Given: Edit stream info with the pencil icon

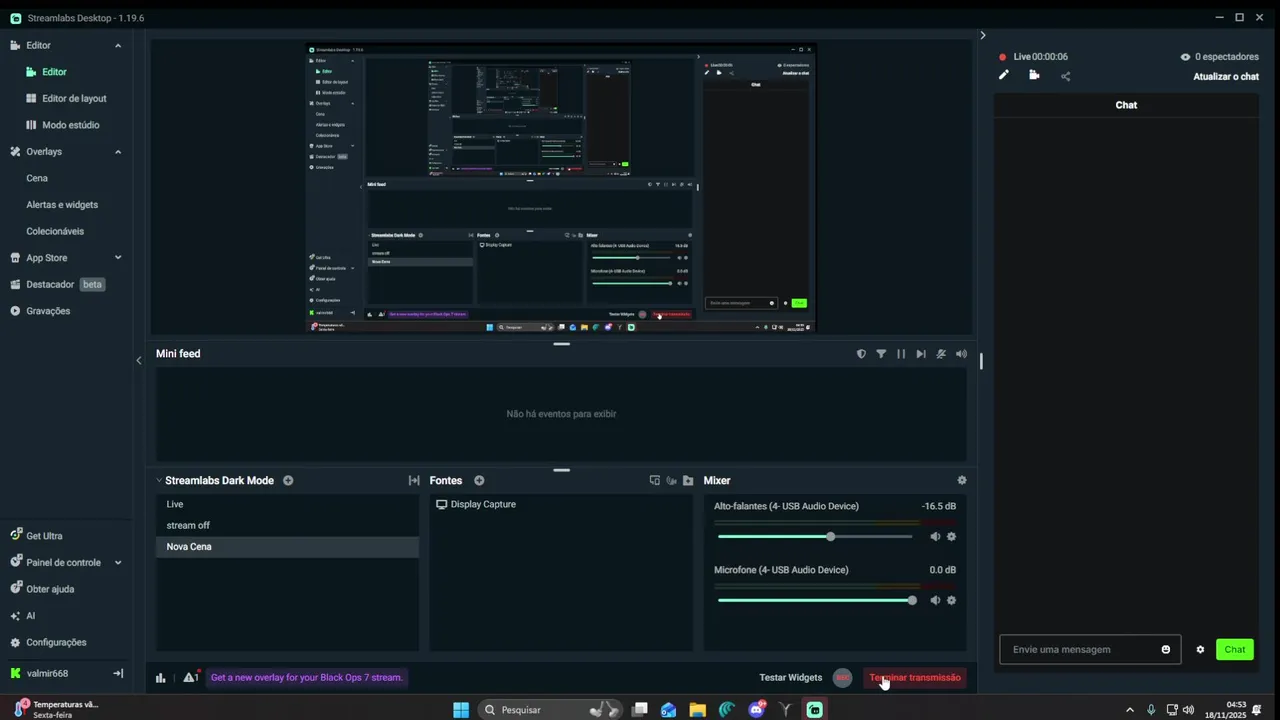Looking at the screenshot, I should (1004, 75).
